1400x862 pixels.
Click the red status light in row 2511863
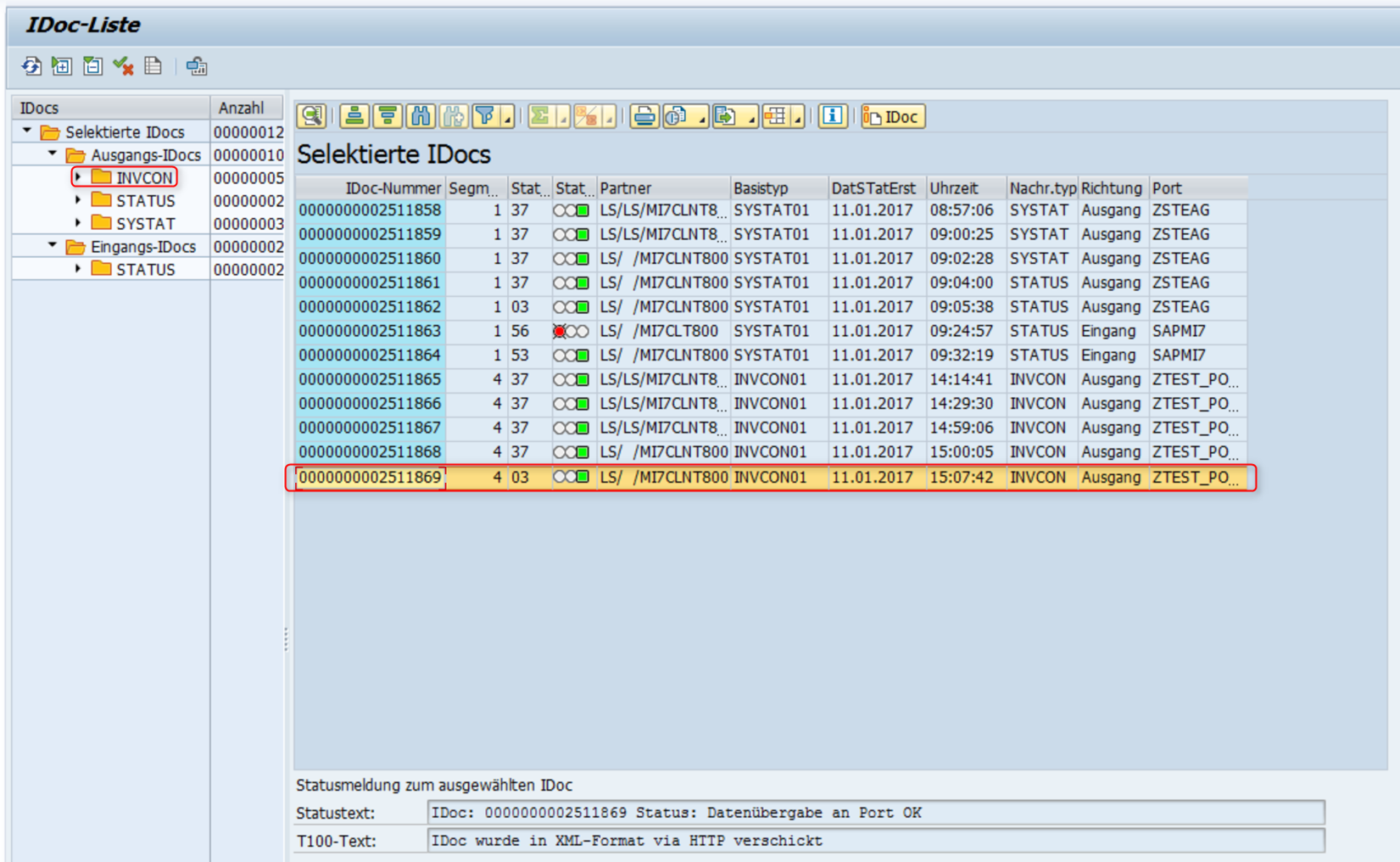(x=560, y=332)
